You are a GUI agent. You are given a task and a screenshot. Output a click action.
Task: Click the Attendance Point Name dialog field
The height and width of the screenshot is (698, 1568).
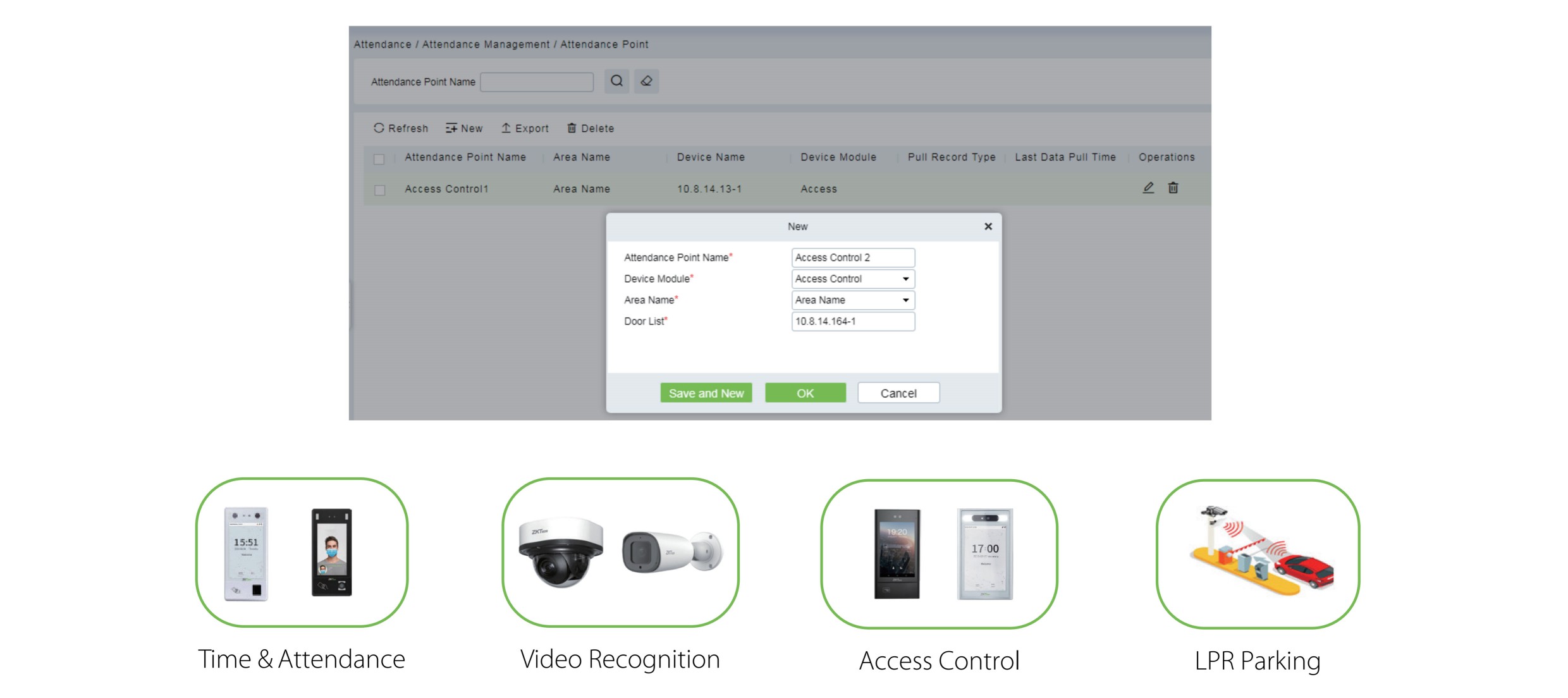coord(853,257)
